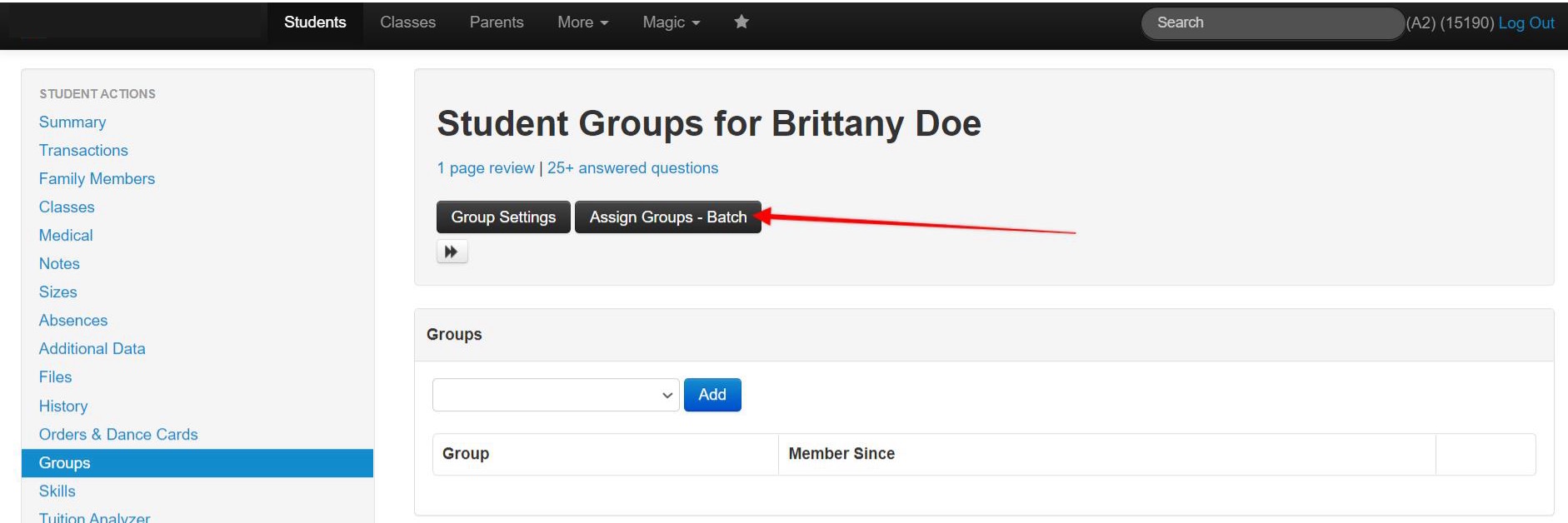The image size is (1568, 523).
Task: View Family Members in sidebar
Action: (97, 179)
